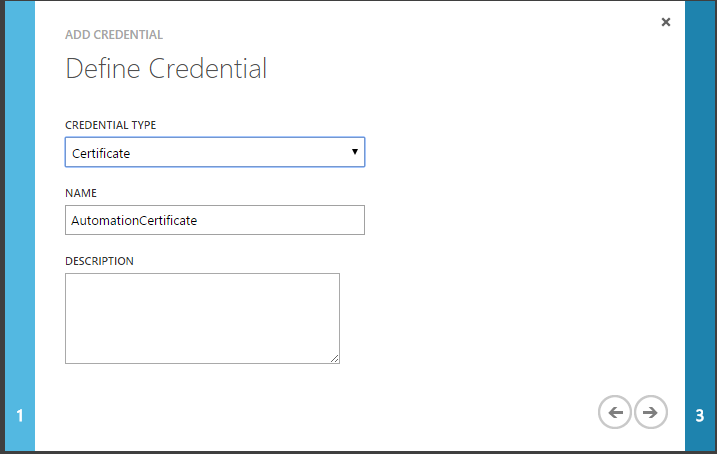Go to the next wizard step arrow
Screen dimensions: 717x454
tap(650, 412)
